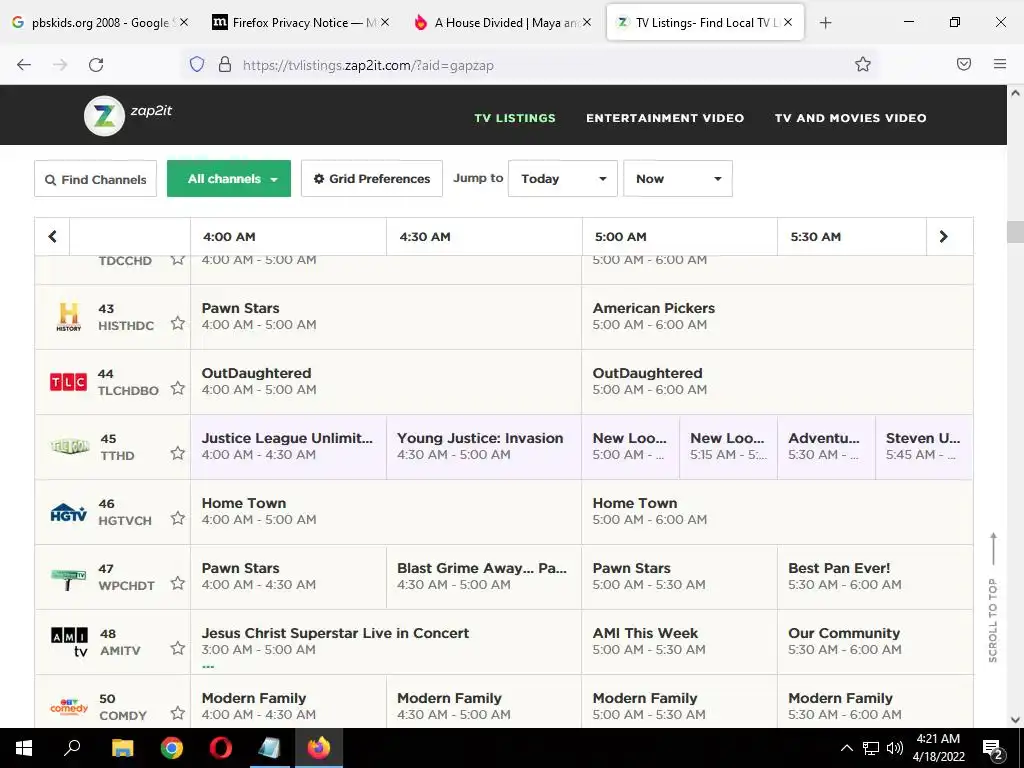Open Windows taskbar search
1024x768 pixels.
click(x=72, y=748)
